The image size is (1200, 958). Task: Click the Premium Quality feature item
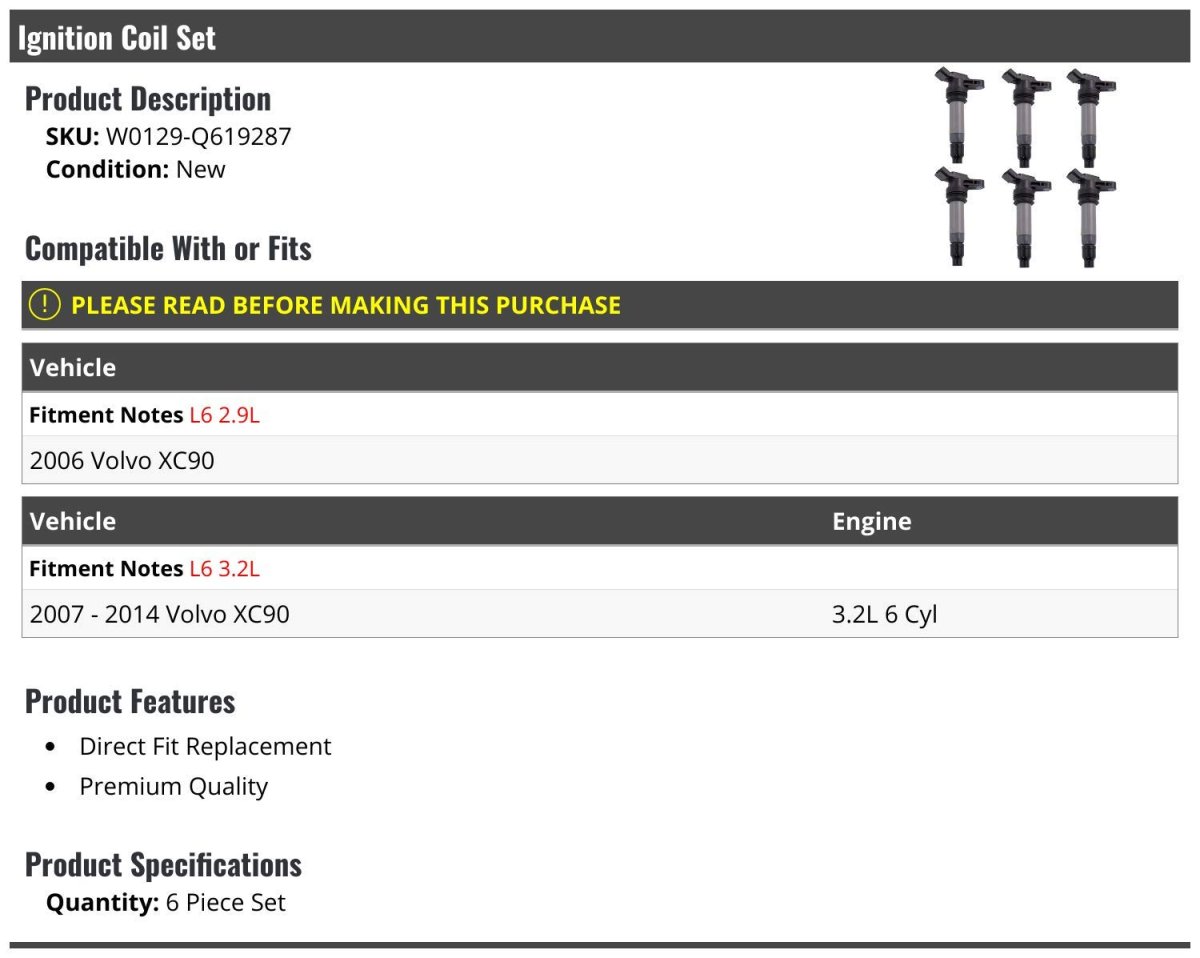173,786
